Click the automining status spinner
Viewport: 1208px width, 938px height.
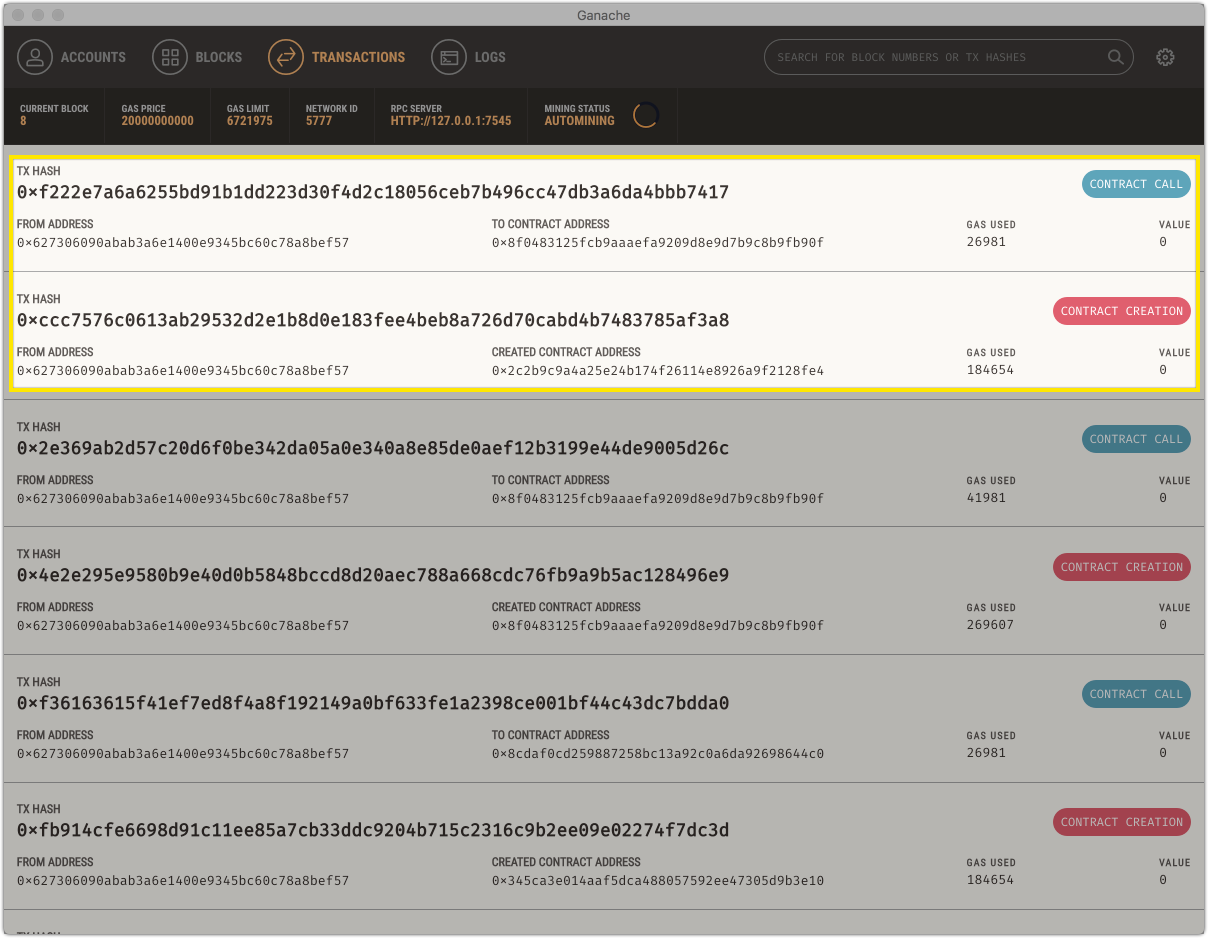click(x=646, y=115)
